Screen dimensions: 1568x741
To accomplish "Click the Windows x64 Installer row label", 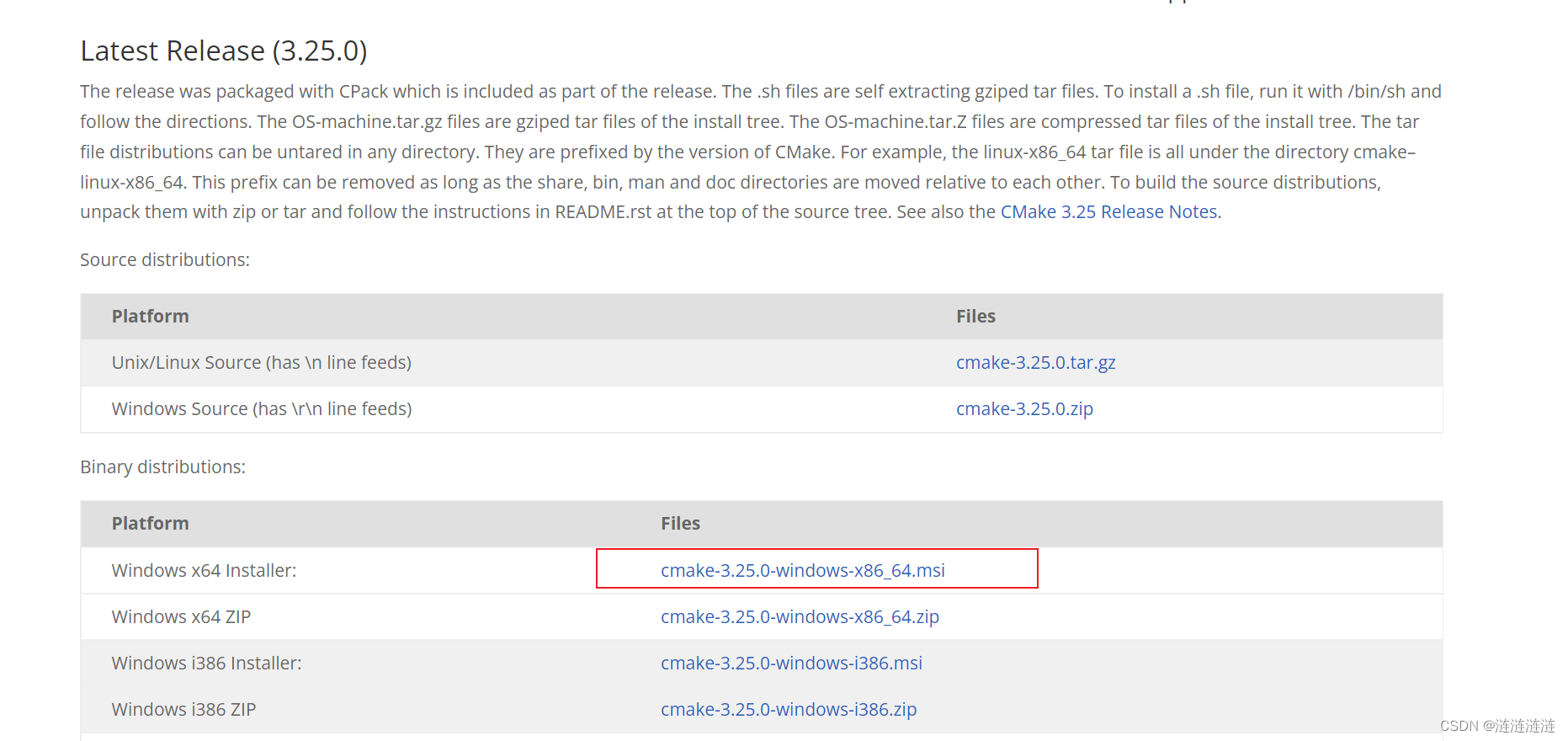I will [204, 571].
